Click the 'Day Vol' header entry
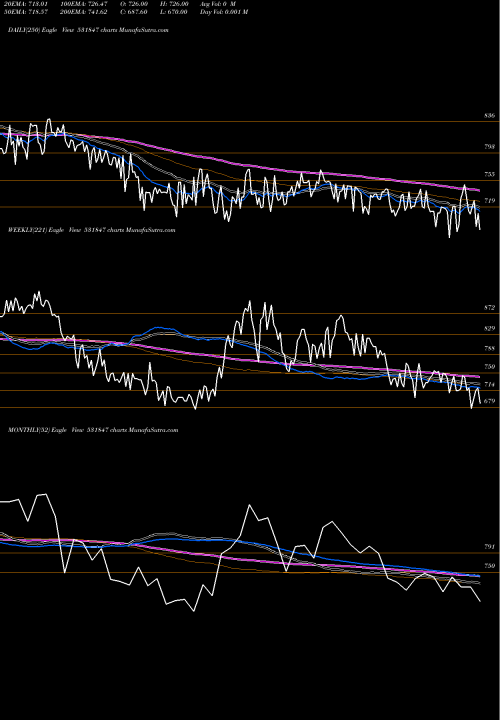Viewport: 500px width, 720px height. point(225,12)
